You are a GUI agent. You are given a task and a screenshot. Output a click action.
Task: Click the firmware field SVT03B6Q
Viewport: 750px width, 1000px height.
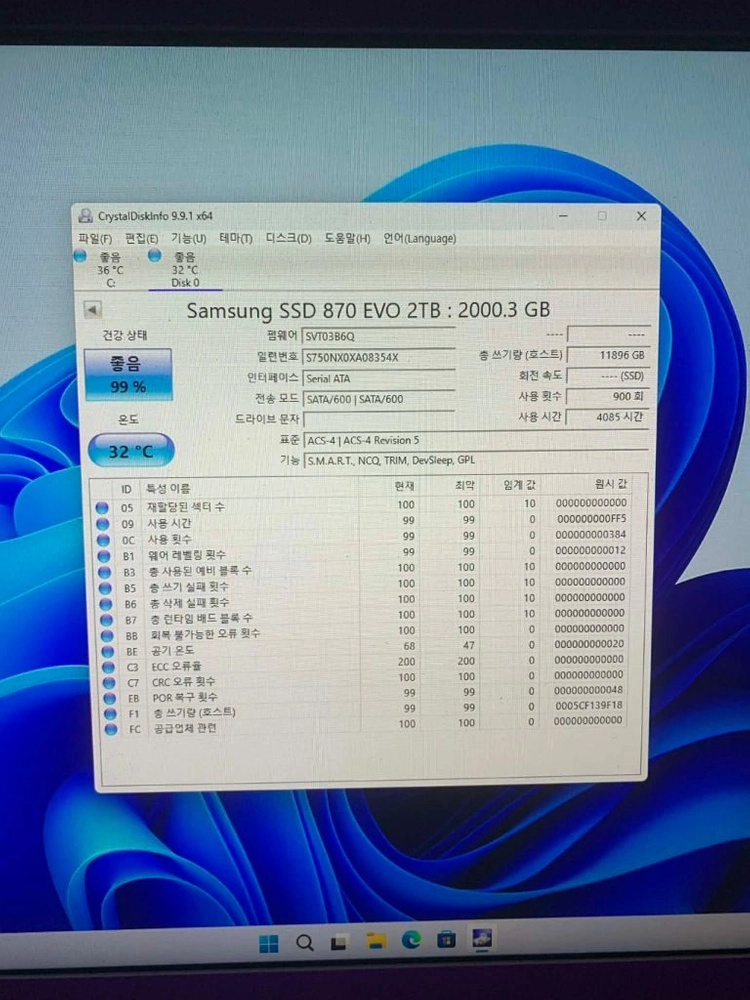click(x=378, y=336)
